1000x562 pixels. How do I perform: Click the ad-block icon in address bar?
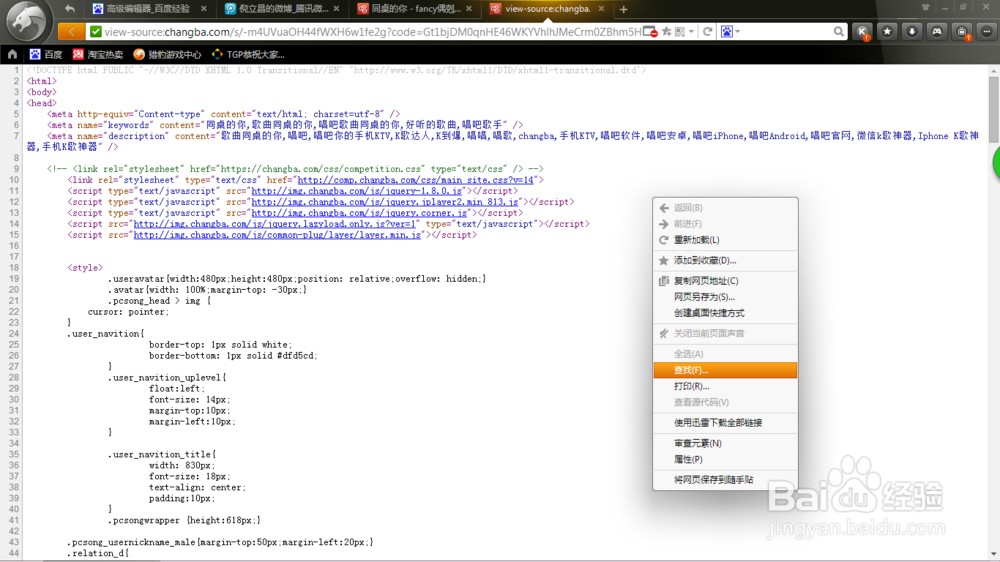pos(650,31)
